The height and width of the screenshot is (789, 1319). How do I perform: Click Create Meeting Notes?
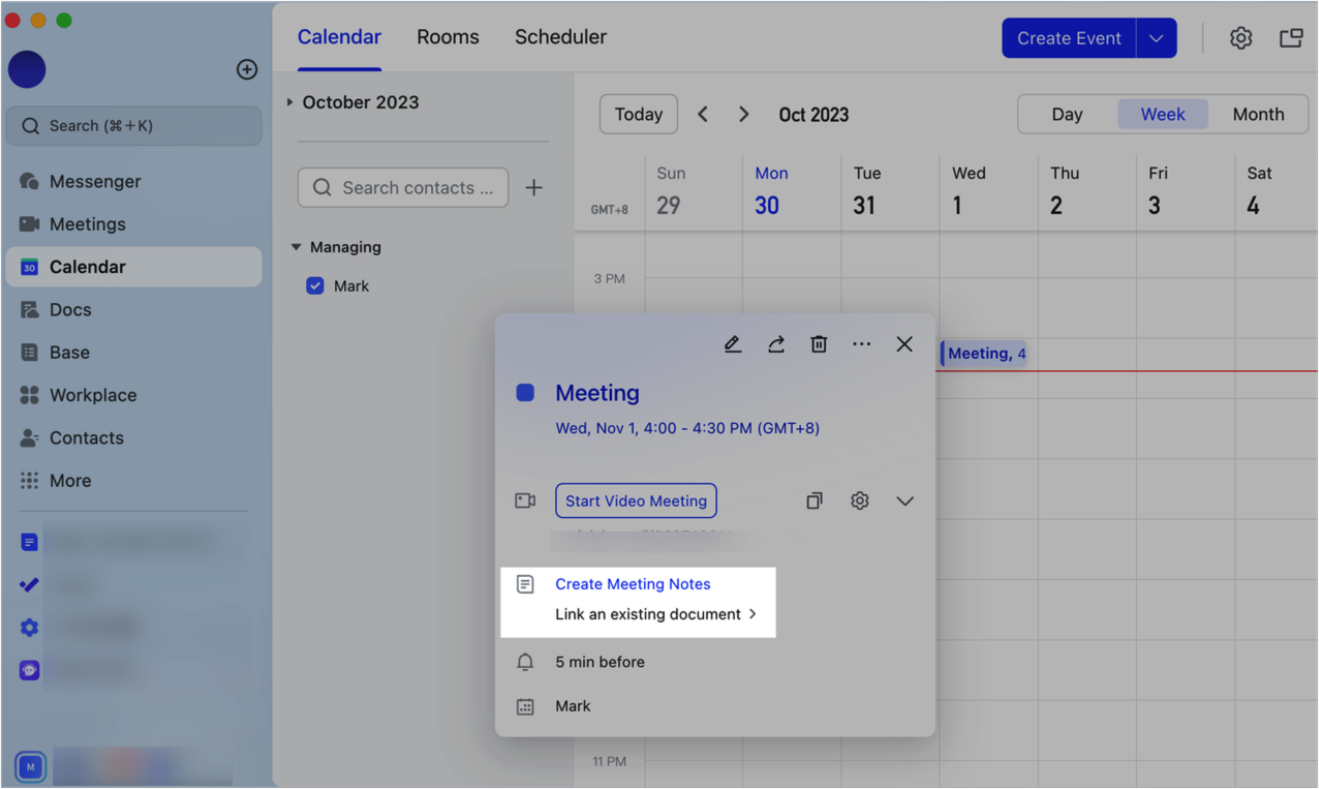pyautogui.click(x=633, y=584)
